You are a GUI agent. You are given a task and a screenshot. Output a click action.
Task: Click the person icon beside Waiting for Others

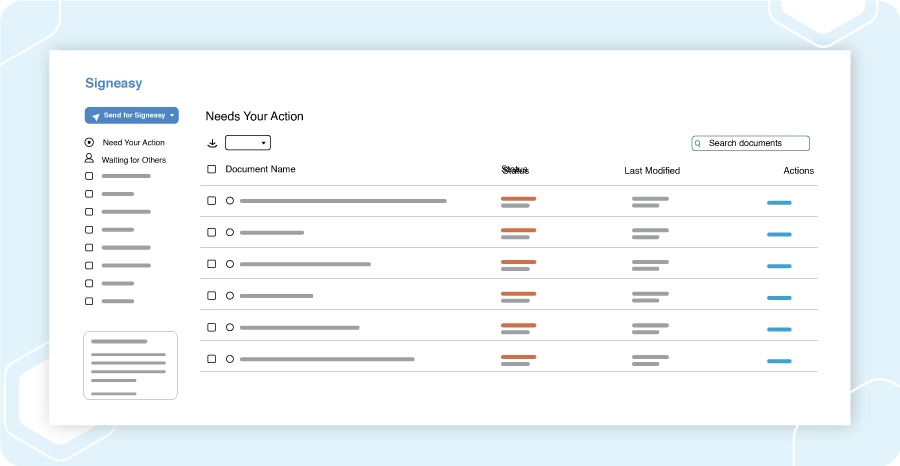[x=89, y=158]
